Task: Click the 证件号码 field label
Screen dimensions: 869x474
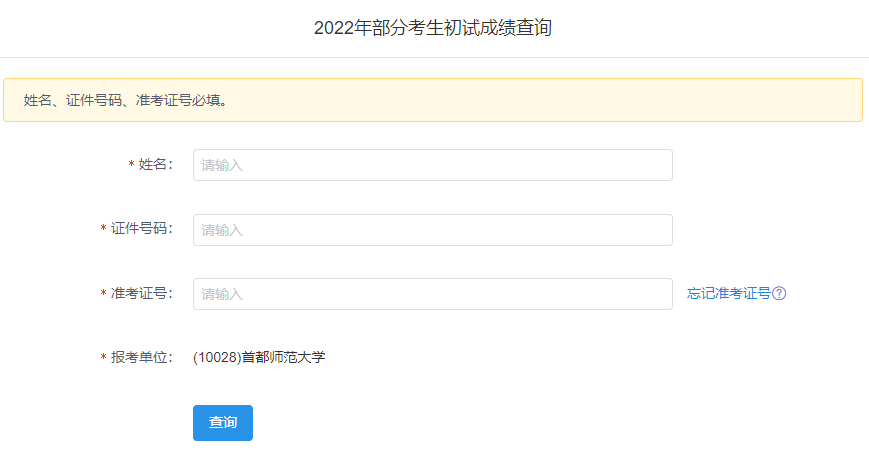Action: [141, 229]
